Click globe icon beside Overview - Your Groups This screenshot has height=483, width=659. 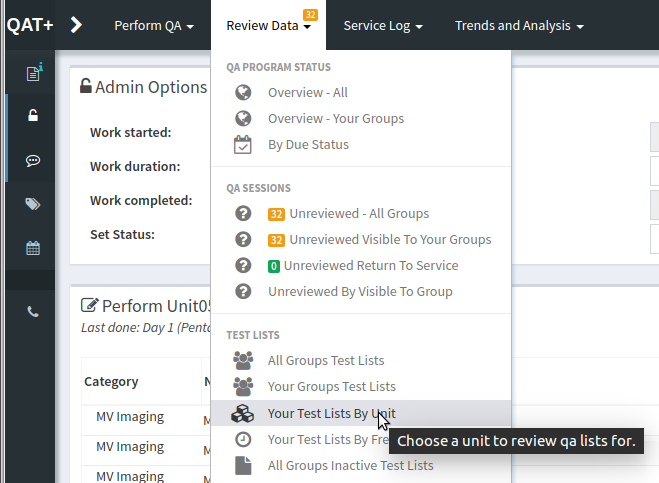[243, 119]
